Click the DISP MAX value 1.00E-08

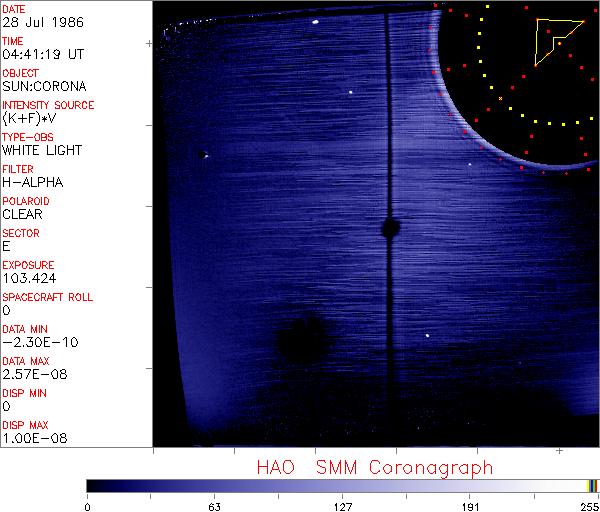[33, 438]
